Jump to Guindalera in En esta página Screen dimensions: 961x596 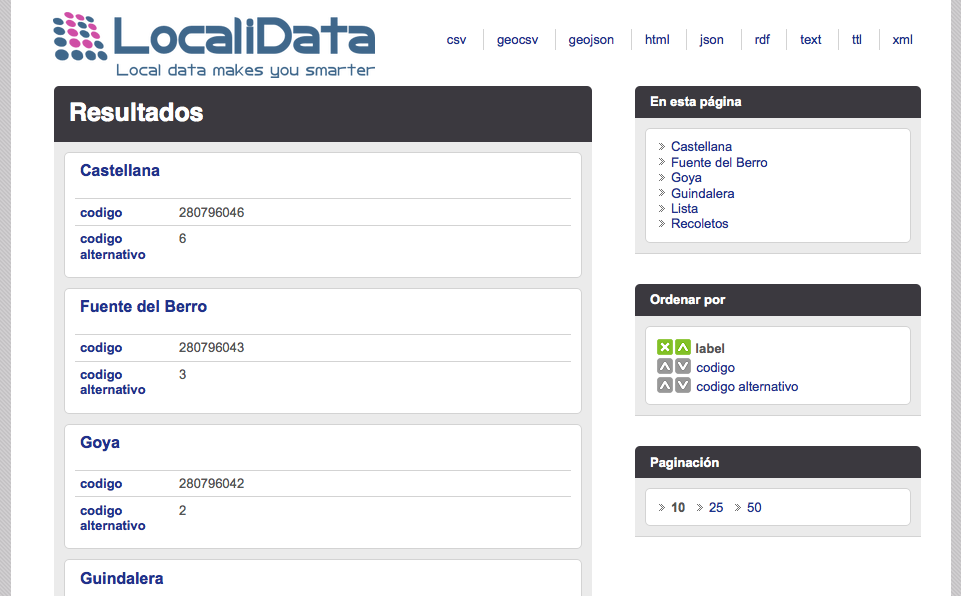702,193
